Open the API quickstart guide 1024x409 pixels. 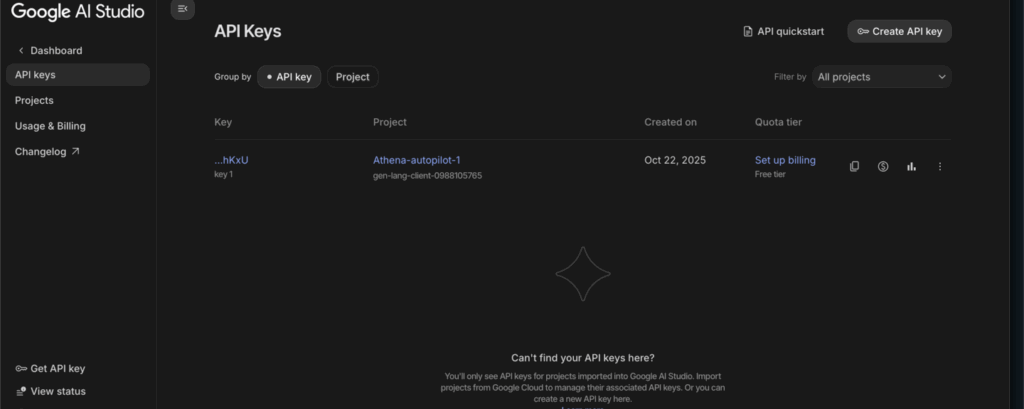(x=784, y=32)
